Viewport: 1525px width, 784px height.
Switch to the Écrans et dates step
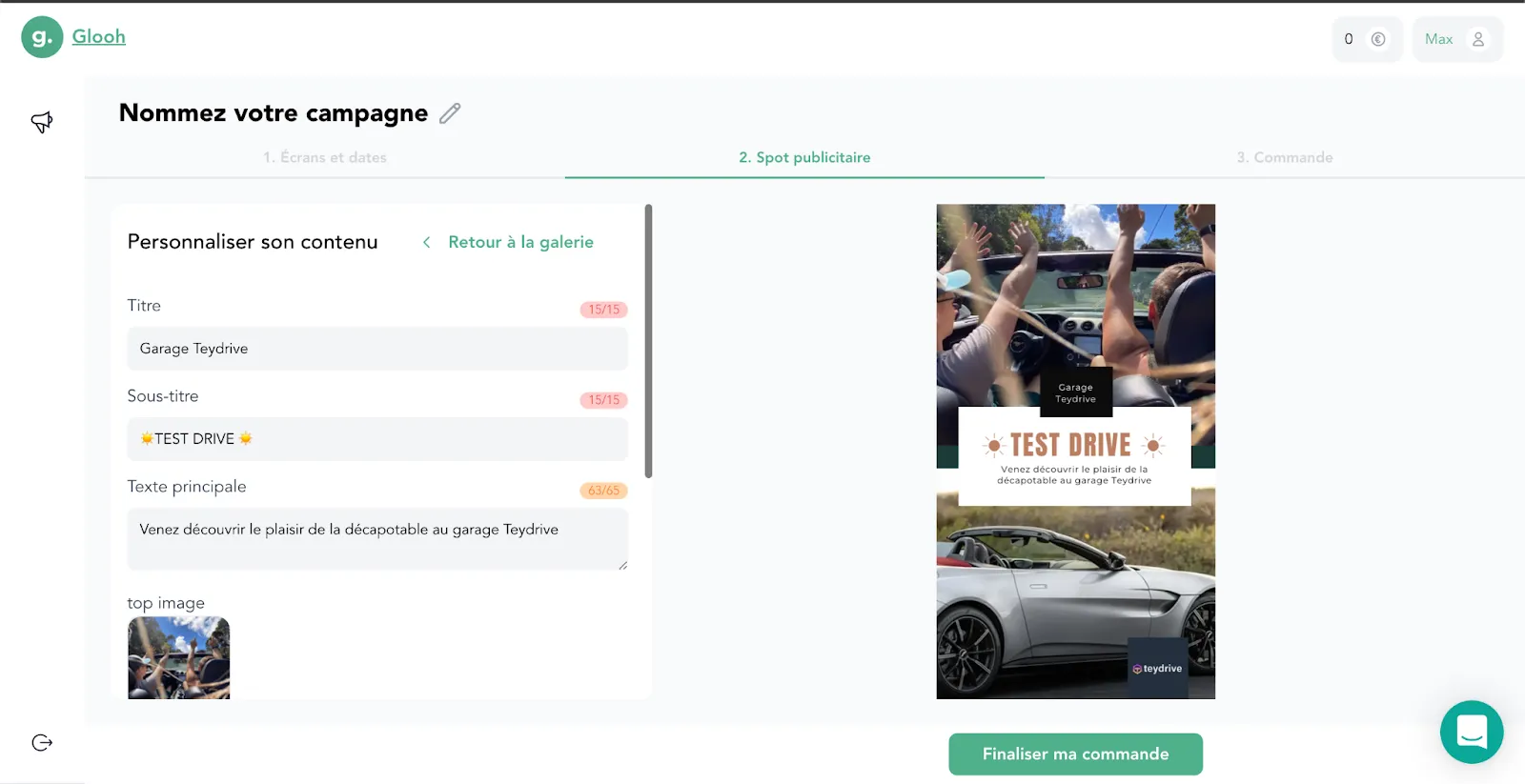325,157
